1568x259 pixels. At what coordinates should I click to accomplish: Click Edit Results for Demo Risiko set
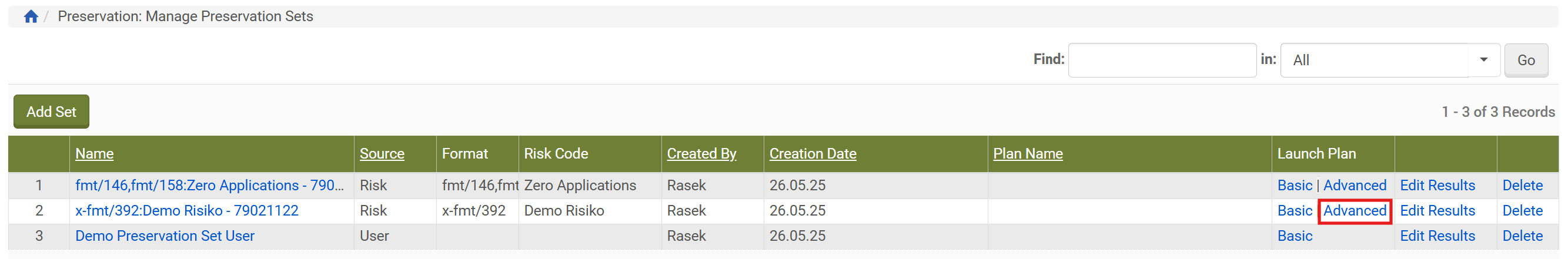coord(1437,211)
